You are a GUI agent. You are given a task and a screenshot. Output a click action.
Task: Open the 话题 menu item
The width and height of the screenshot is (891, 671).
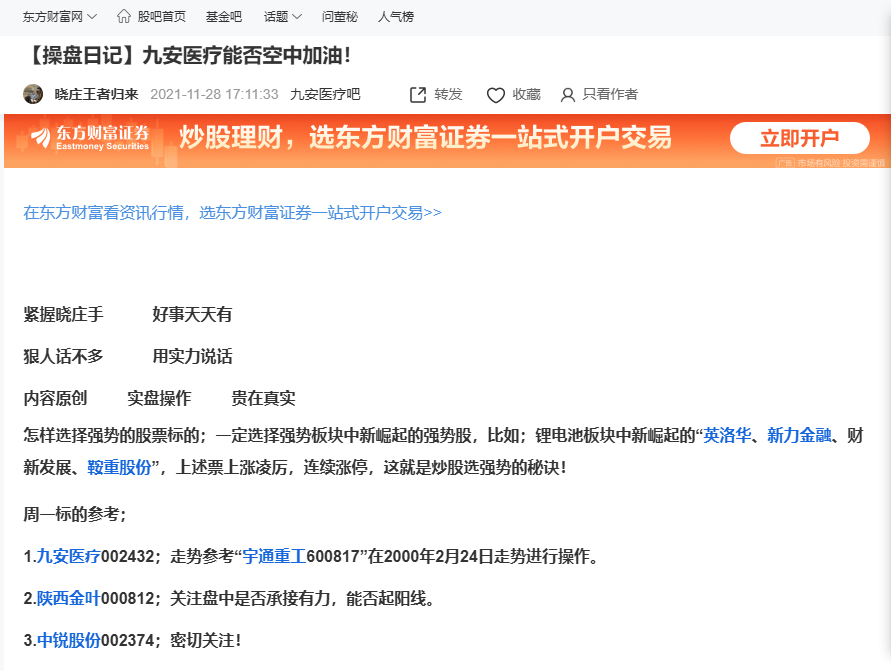(276, 17)
